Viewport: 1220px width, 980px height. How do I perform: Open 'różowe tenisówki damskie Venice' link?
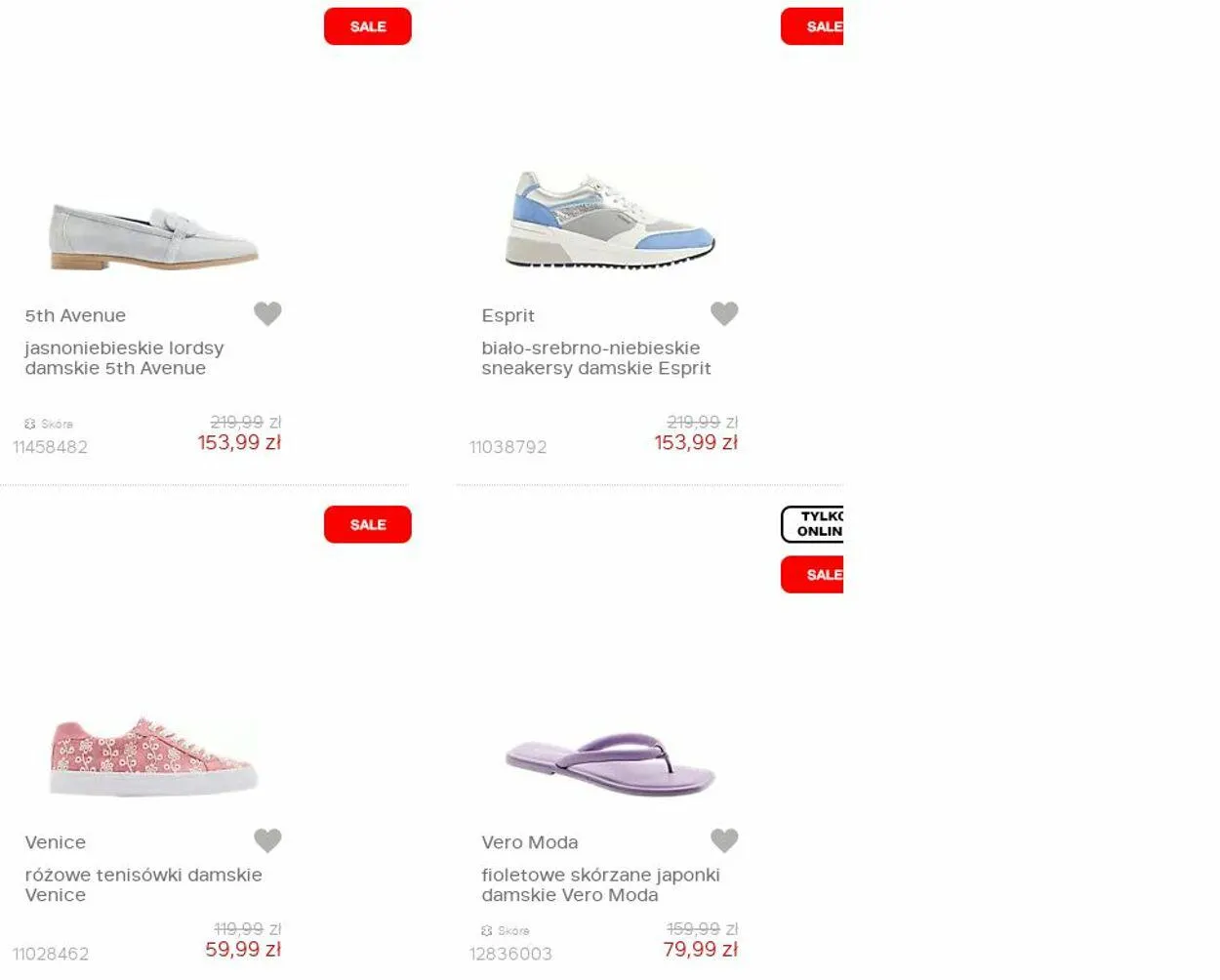coord(143,884)
